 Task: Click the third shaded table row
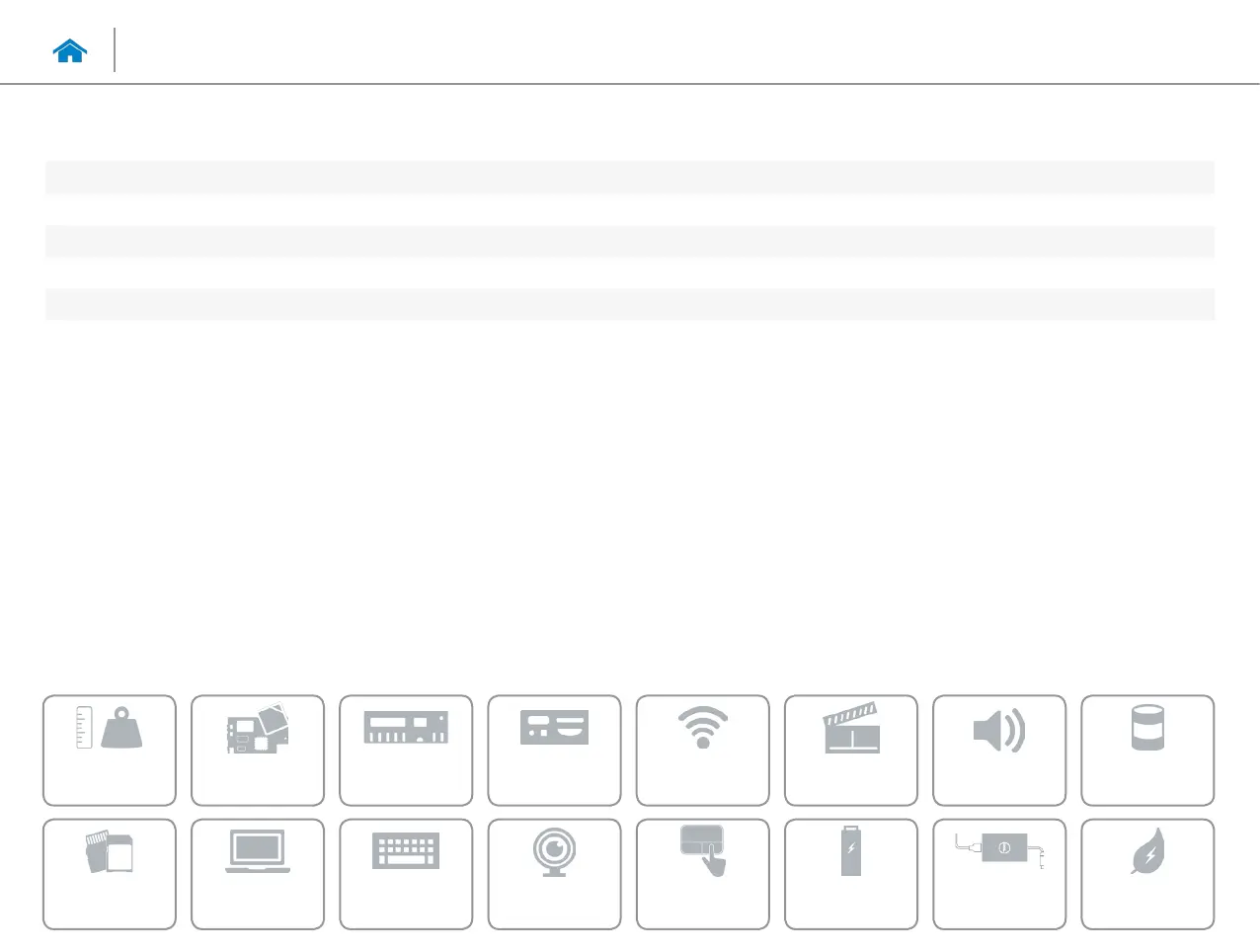pos(630,304)
